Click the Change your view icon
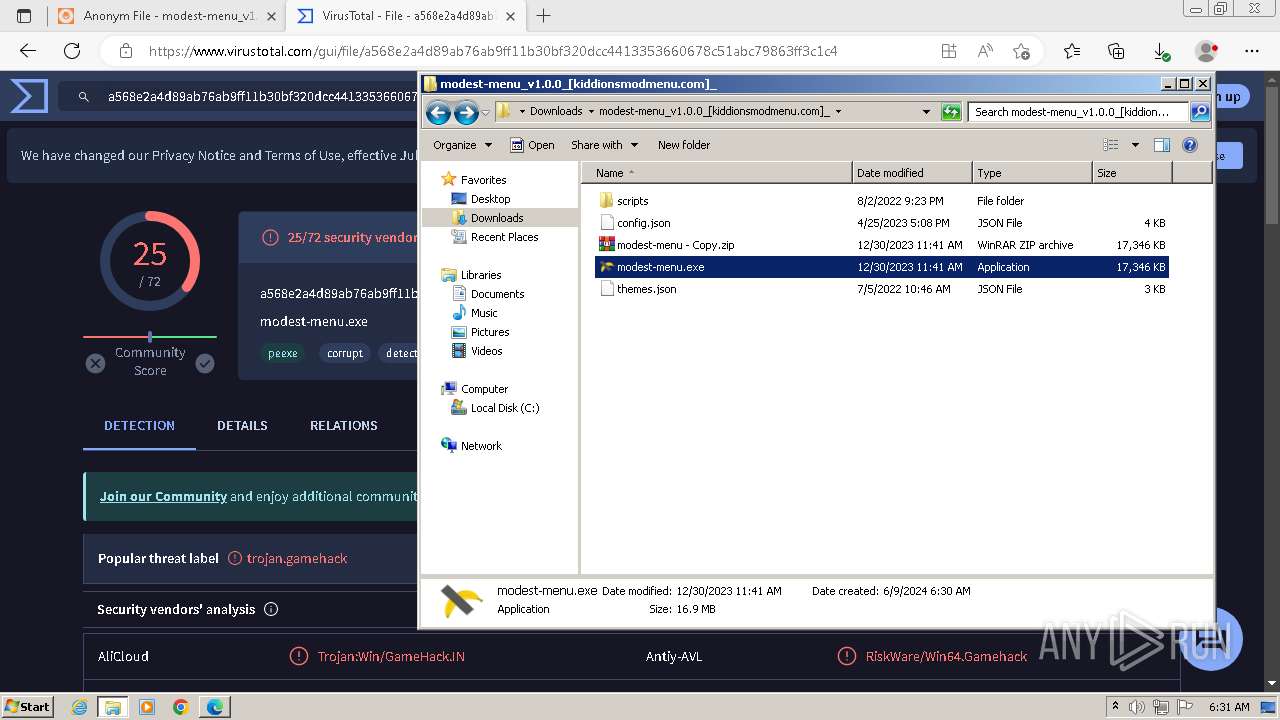The width and height of the screenshot is (1280, 720). tap(1111, 145)
